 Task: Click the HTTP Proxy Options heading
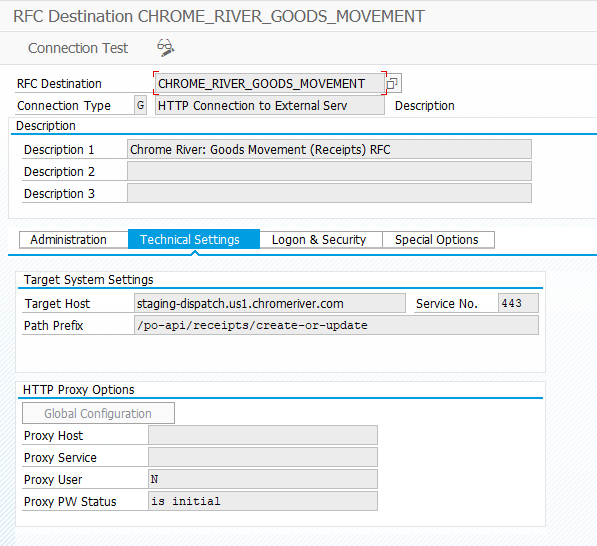click(79, 390)
